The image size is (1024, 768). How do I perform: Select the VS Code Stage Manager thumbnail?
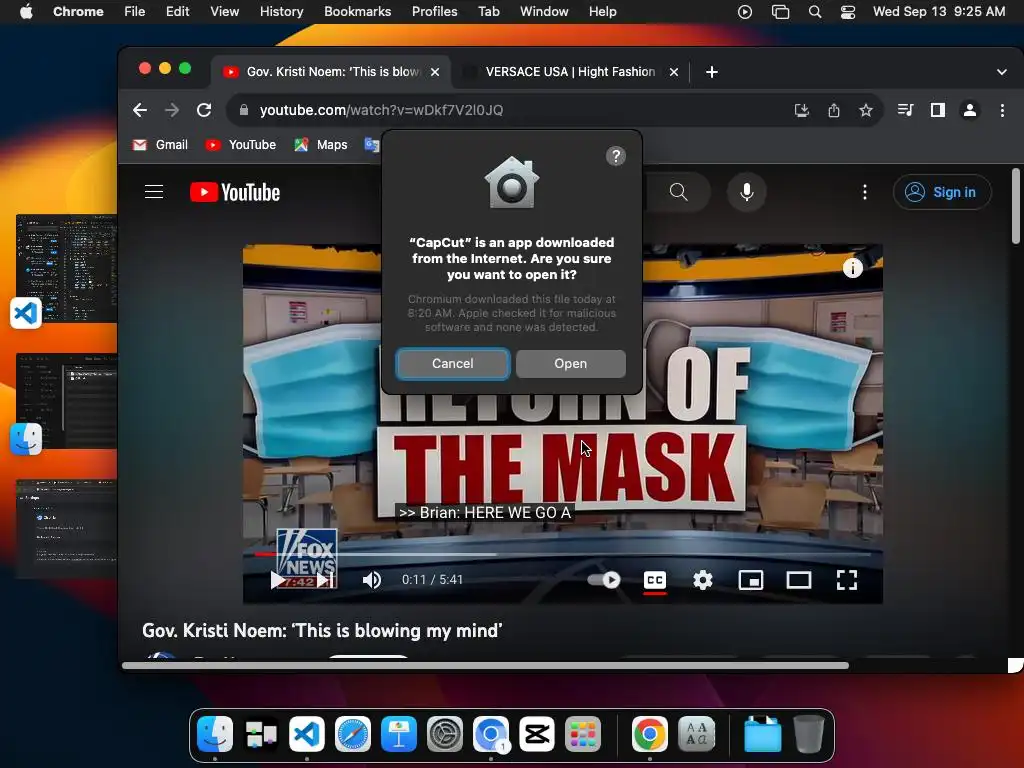click(67, 268)
